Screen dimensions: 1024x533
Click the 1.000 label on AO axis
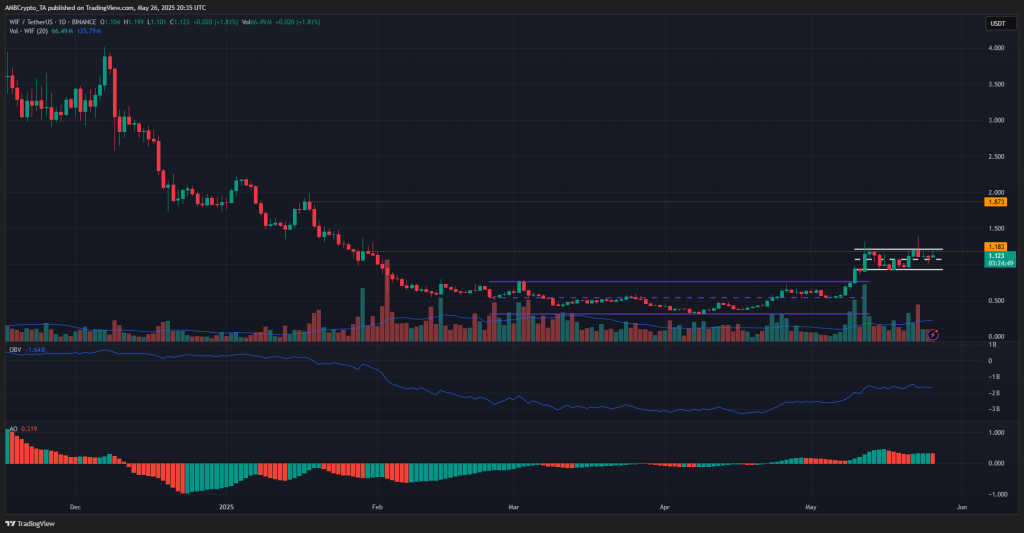click(997, 432)
